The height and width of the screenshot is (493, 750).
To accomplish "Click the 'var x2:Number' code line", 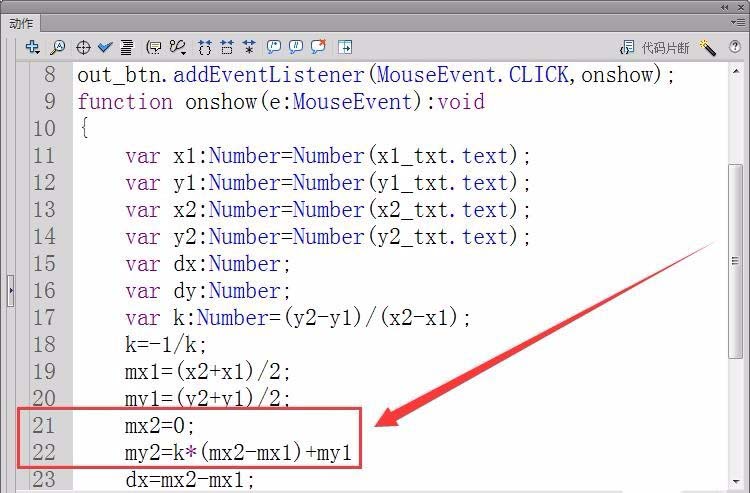I will [x=328, y=210].
